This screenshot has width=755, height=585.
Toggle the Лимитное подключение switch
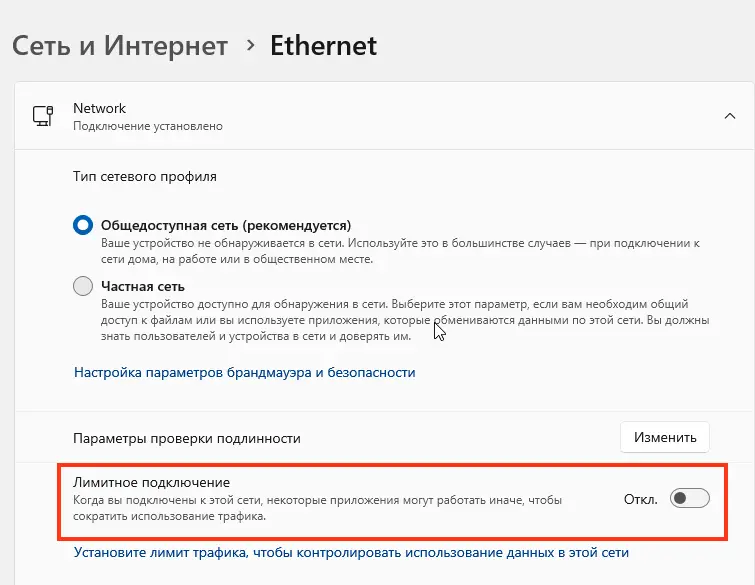(x=689, y=498)
